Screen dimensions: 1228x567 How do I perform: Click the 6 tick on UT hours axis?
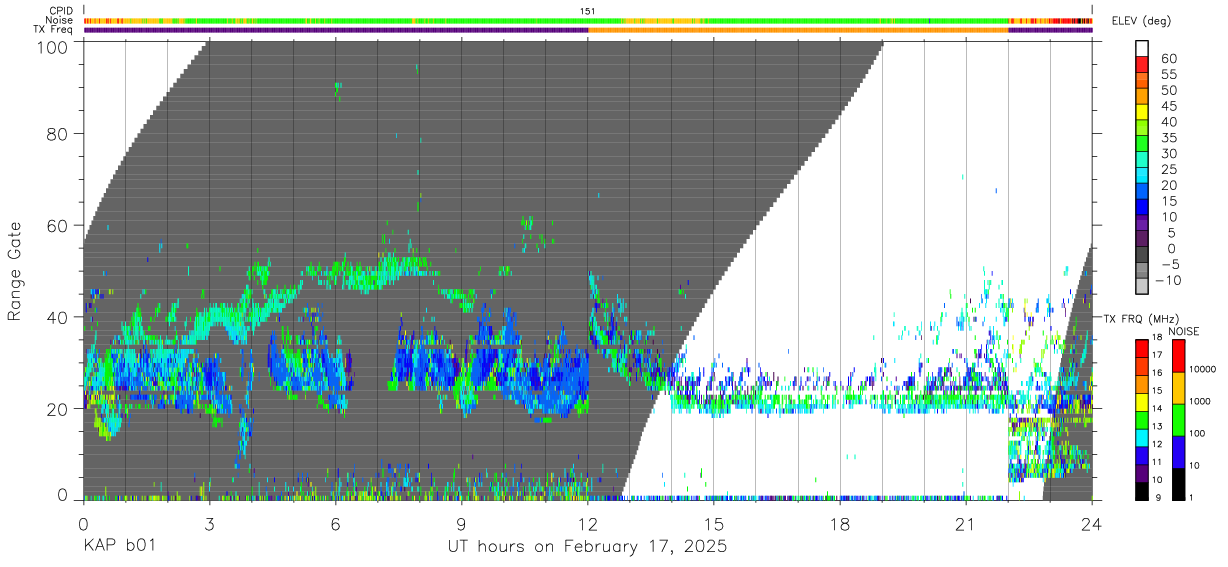pyautogui.click(x=335, y=524)
